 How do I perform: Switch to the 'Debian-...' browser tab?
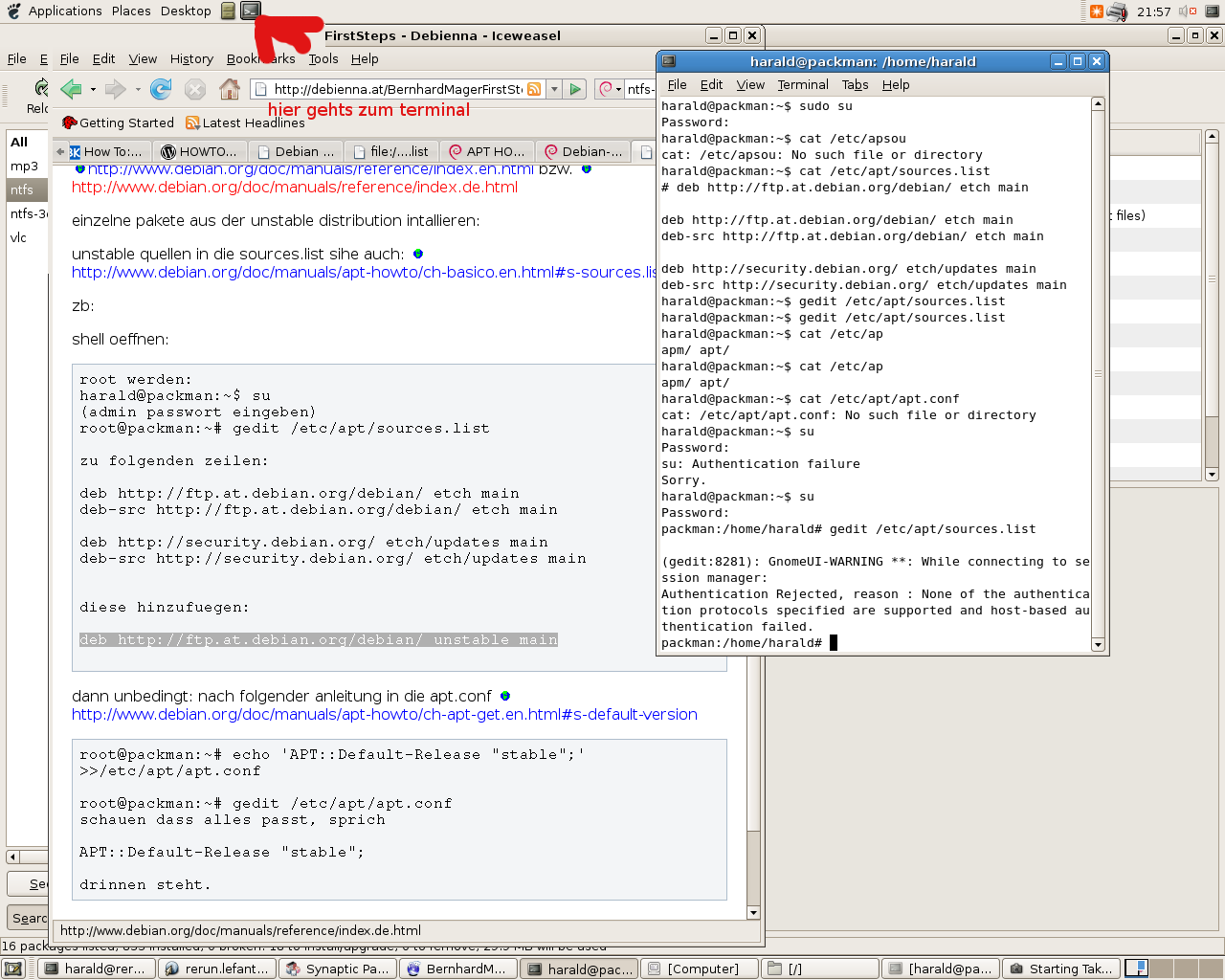coord(583,151)
